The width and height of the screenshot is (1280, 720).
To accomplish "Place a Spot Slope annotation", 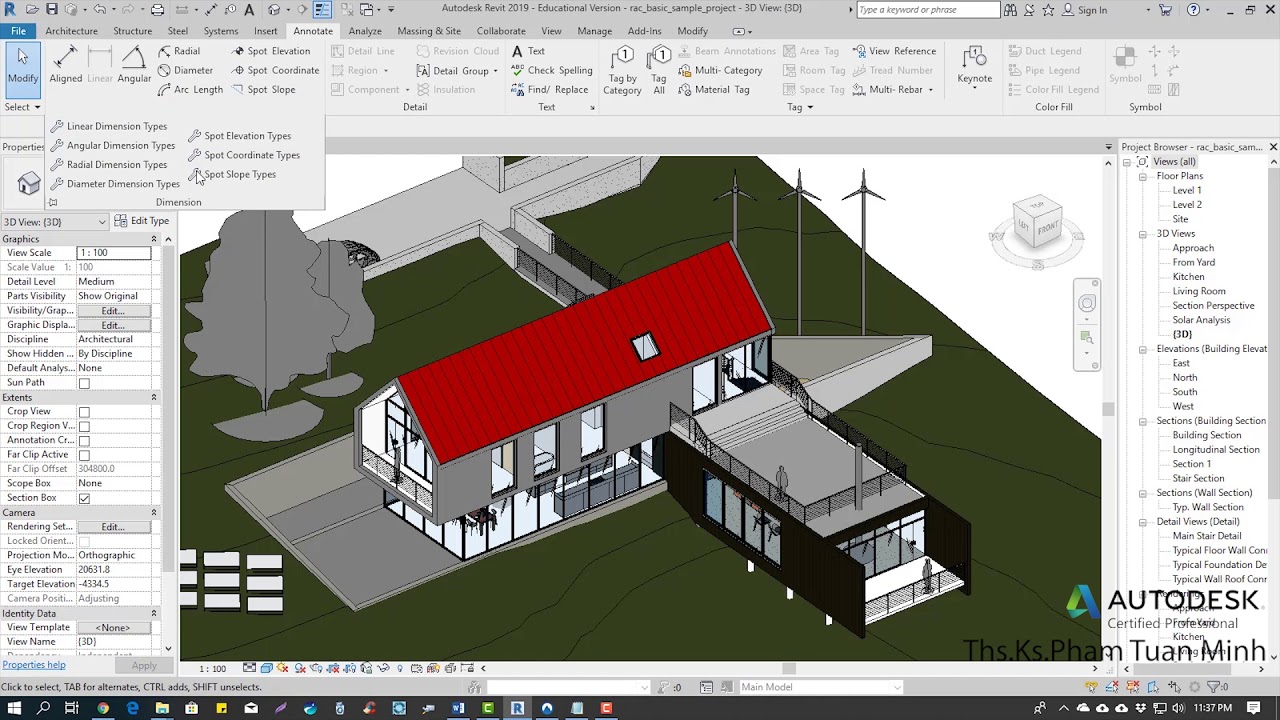I will [x=263, y=89].
